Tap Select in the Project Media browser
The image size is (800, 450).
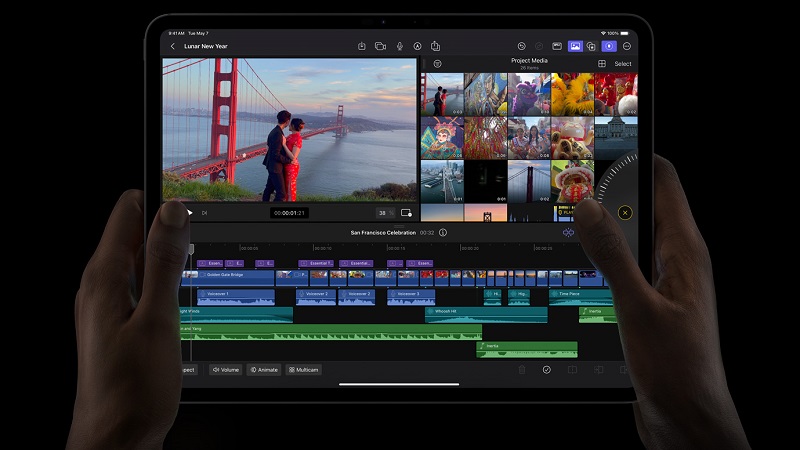[622, 64]
